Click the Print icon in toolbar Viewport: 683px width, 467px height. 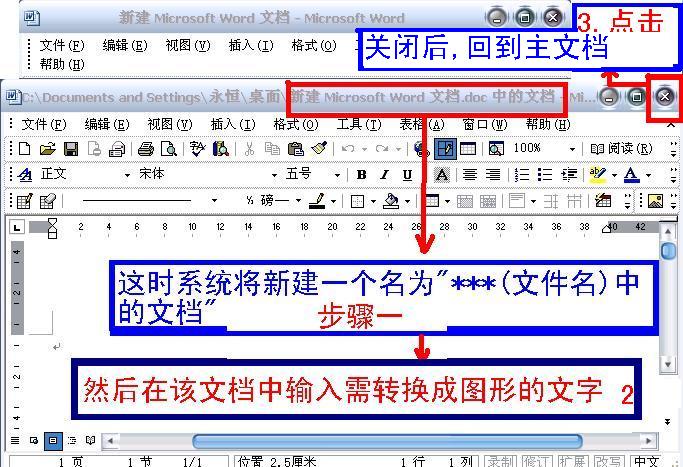(x=145, y=149)
